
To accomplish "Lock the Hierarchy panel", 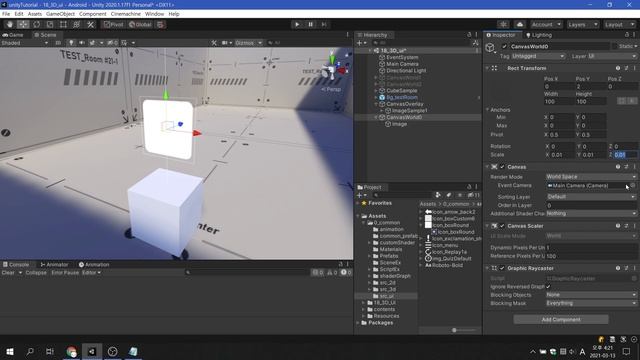I will click(469, 35).
